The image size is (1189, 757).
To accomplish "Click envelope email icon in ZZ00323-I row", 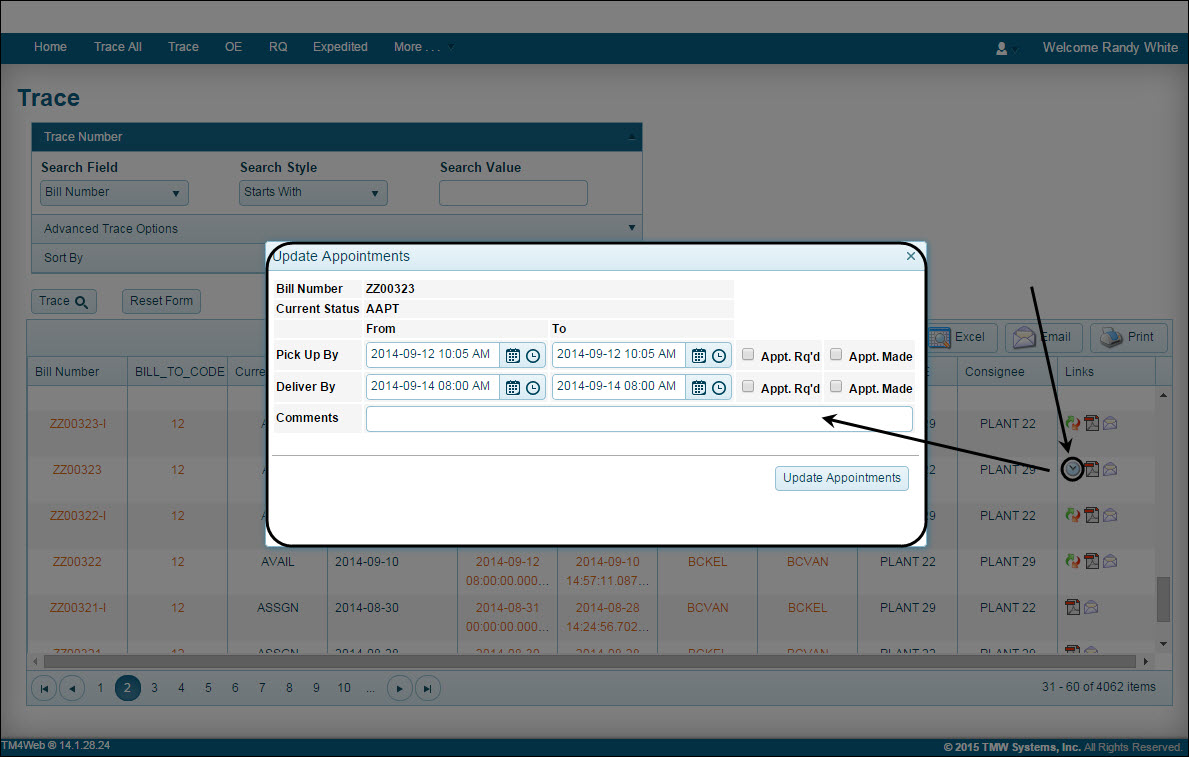I will (1110, 423).
